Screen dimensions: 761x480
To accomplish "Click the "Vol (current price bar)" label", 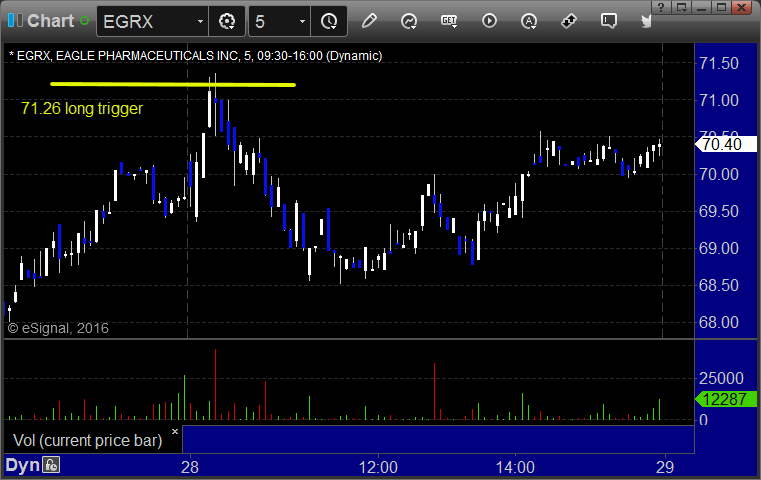I will (x=87, y=440).
